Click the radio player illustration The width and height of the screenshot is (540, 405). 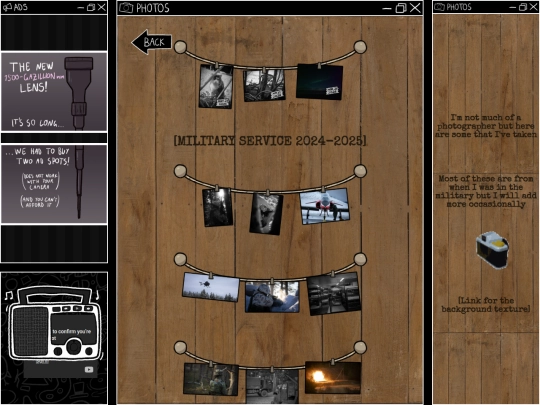tap(55, 324)
